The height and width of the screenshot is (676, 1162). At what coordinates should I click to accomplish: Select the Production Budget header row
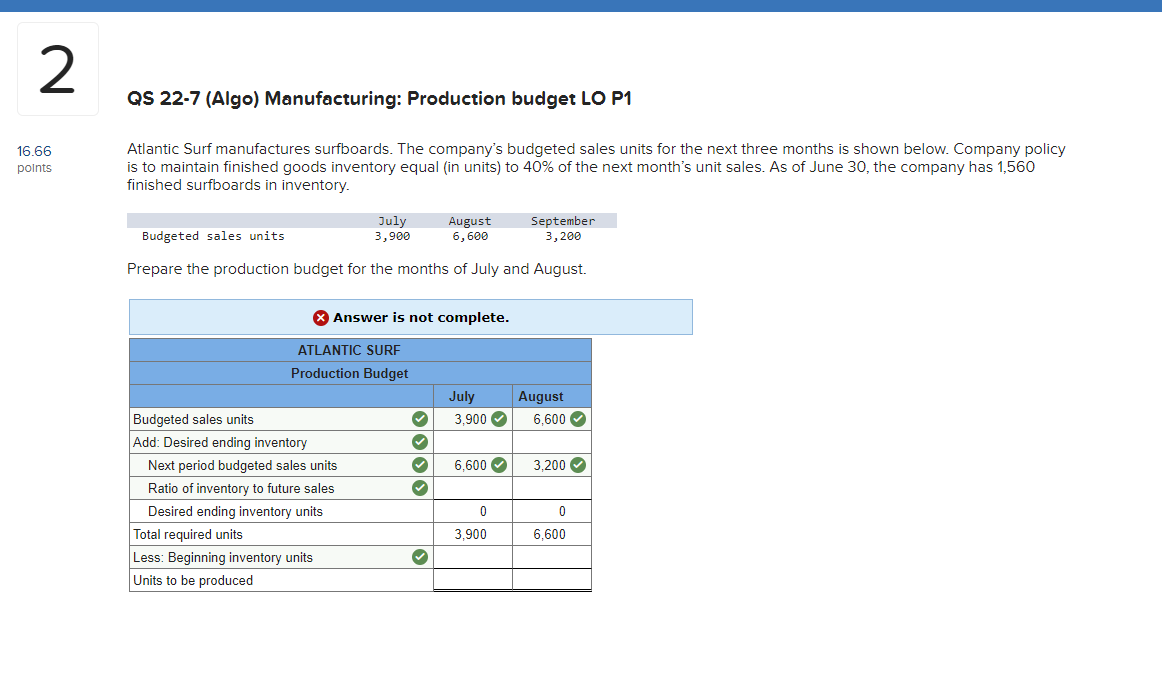point(349,373)
